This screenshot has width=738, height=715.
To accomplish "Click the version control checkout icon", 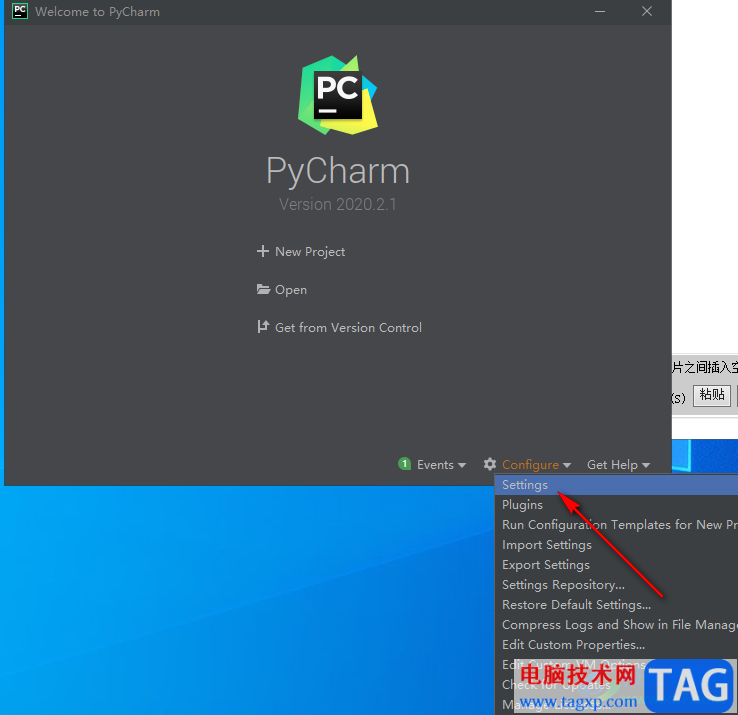I will (x=263, y=326).
